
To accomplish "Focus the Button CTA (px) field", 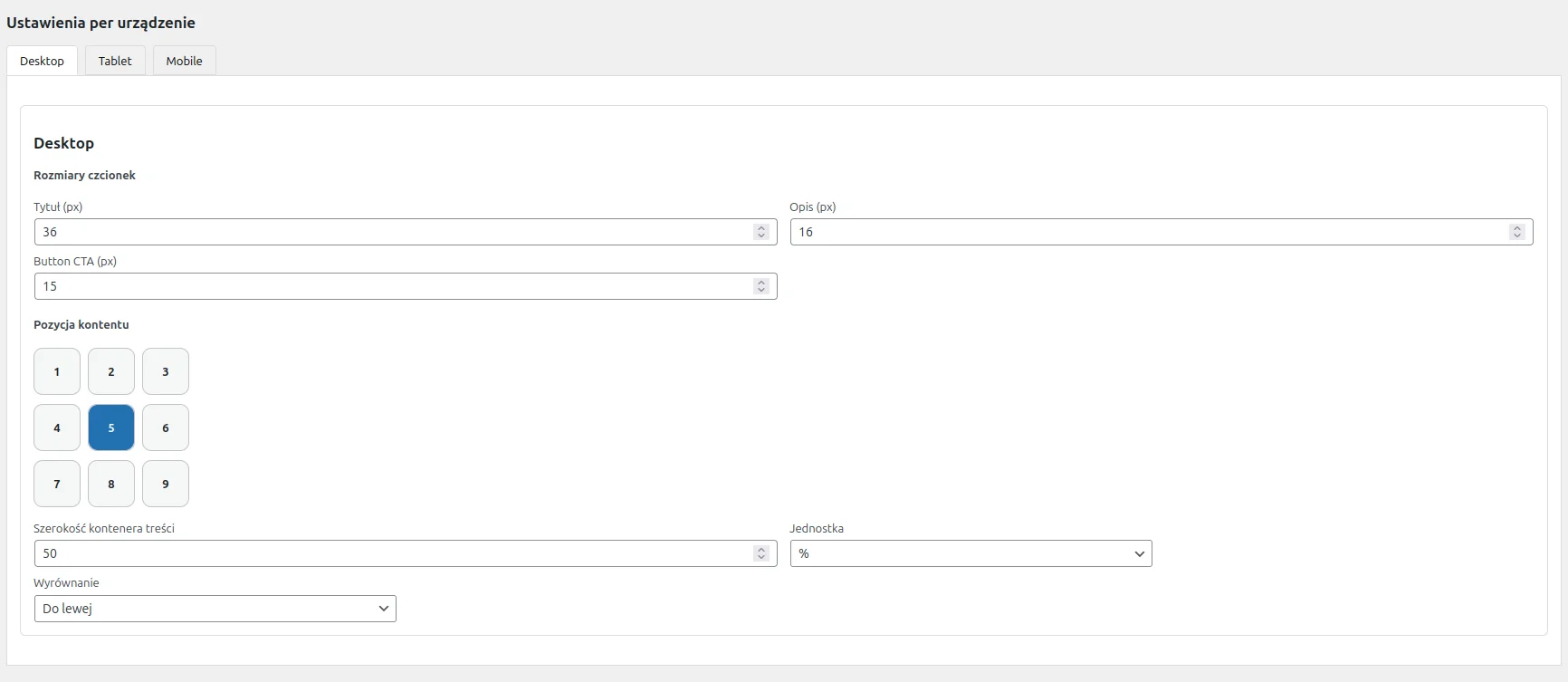I will pos(389,286).
